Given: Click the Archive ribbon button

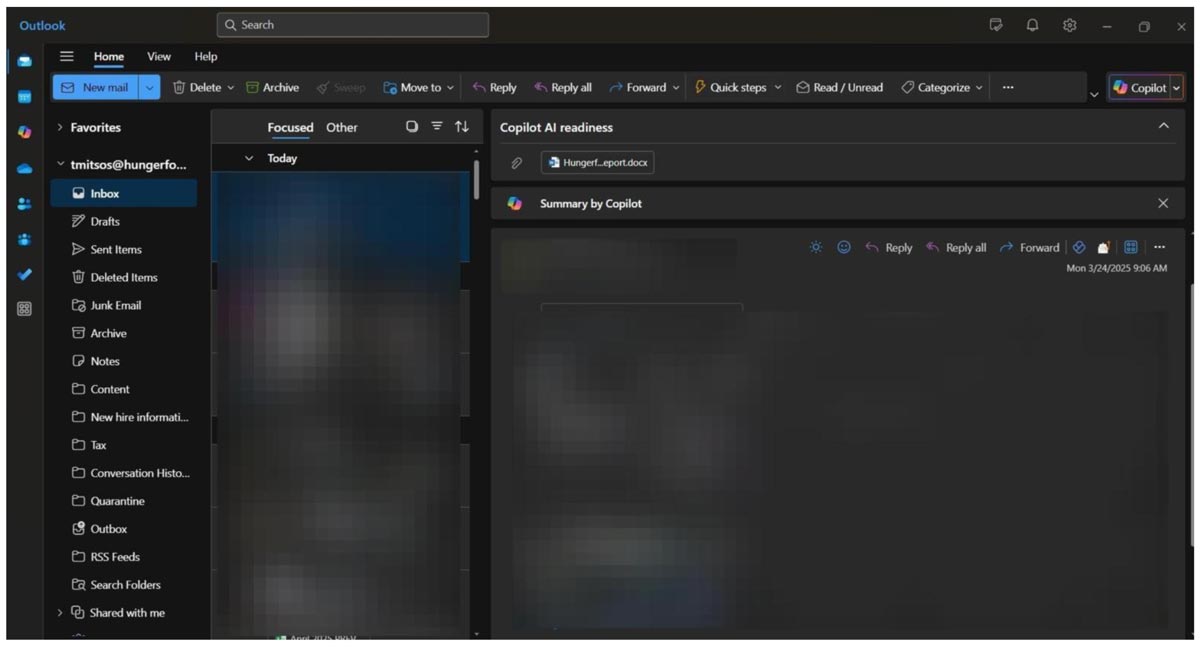Looking at the screenshot, I should click(x=272, y=88).
